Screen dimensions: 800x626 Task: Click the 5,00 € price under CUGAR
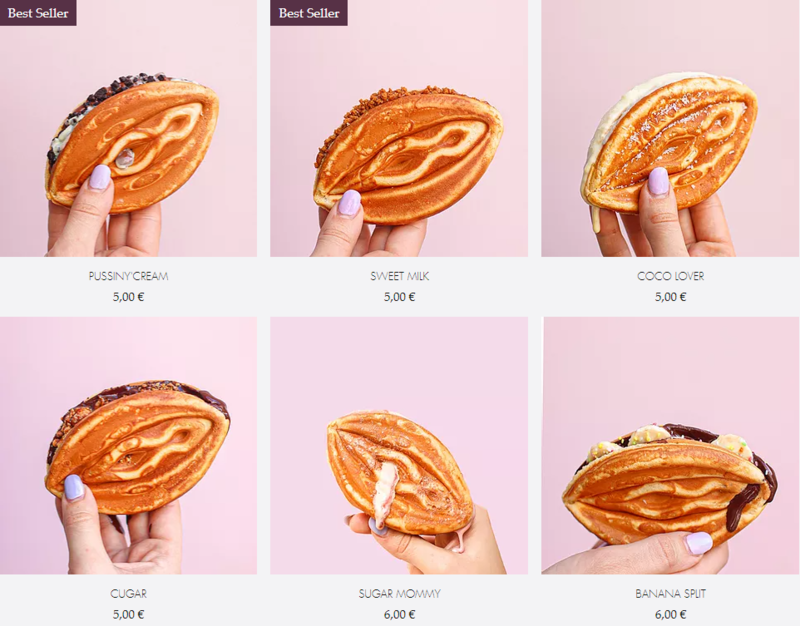pos(128,614)
